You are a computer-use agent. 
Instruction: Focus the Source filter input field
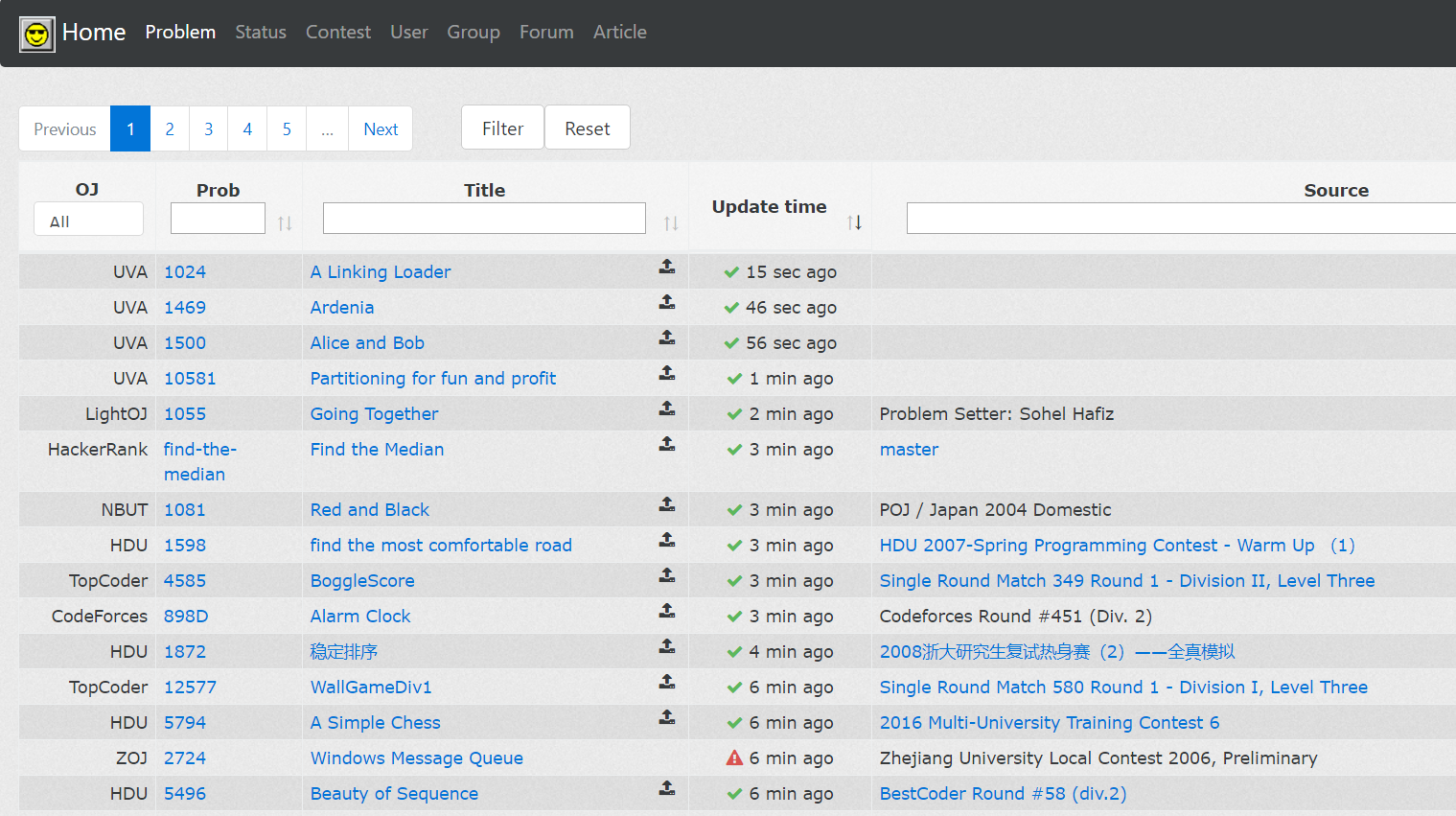tap(1181, 218)
